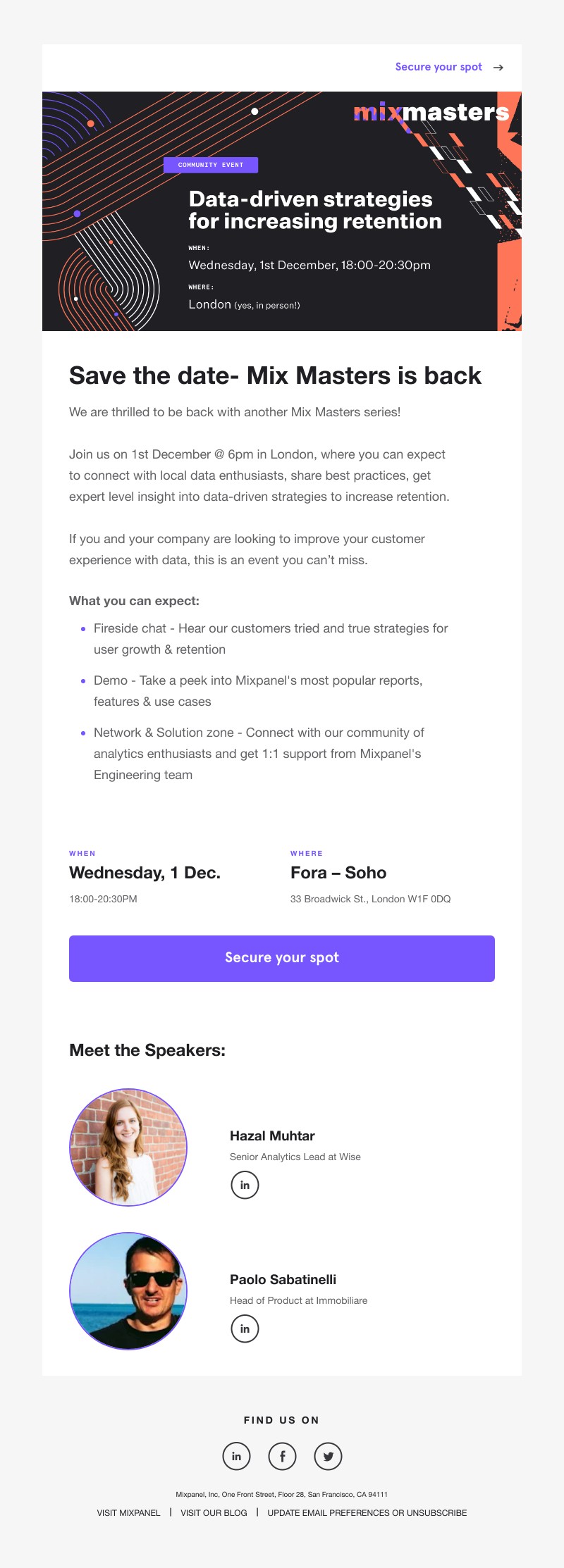
Task: Click the large purple Secure your spot button
Action: click(x=282, y=958)
